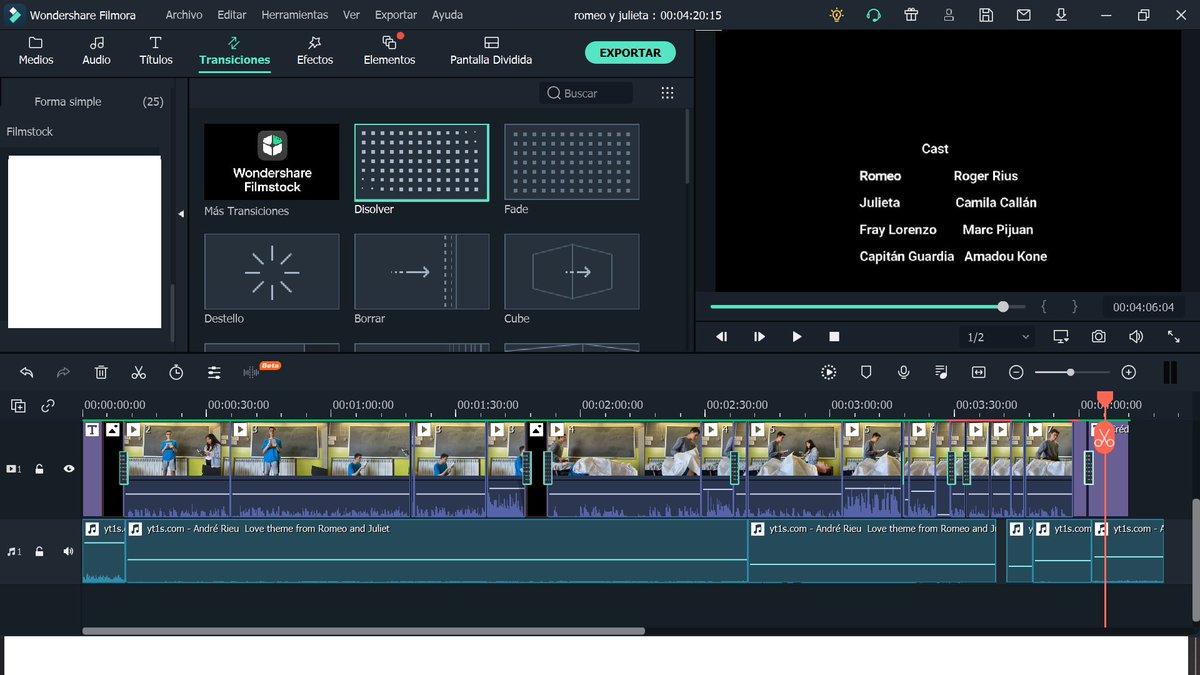This screenshot has height=675, width=1200.
Task: Record voiceover with microphone icon
Action: point(904,372)
